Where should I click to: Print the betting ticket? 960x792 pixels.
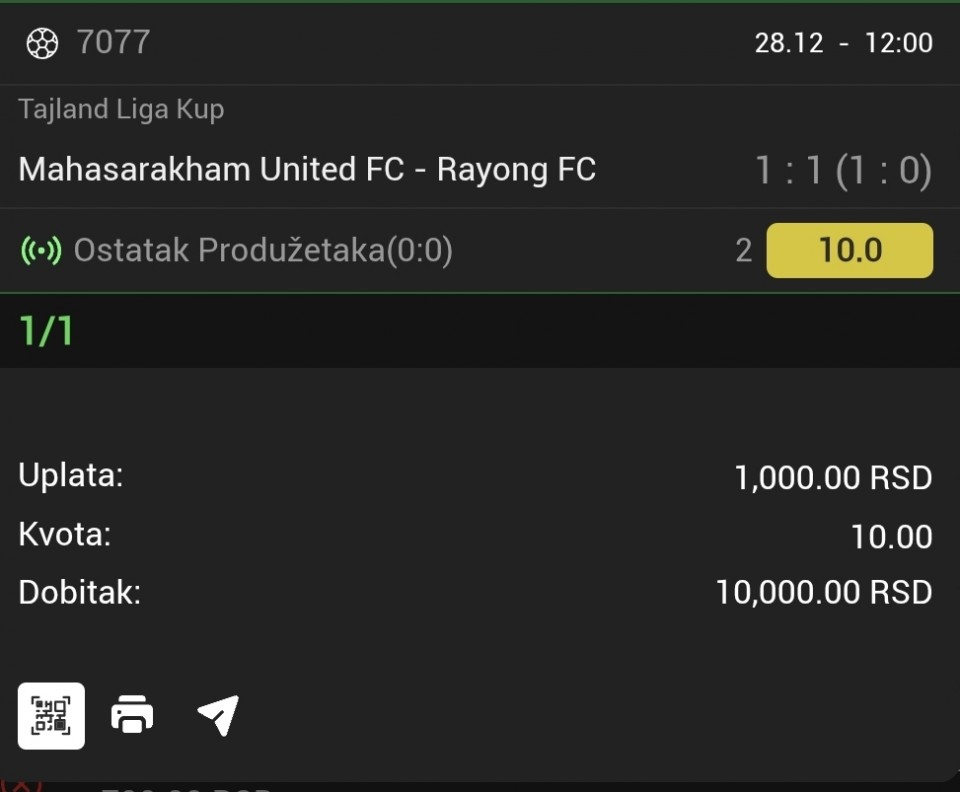pos(133,716)
